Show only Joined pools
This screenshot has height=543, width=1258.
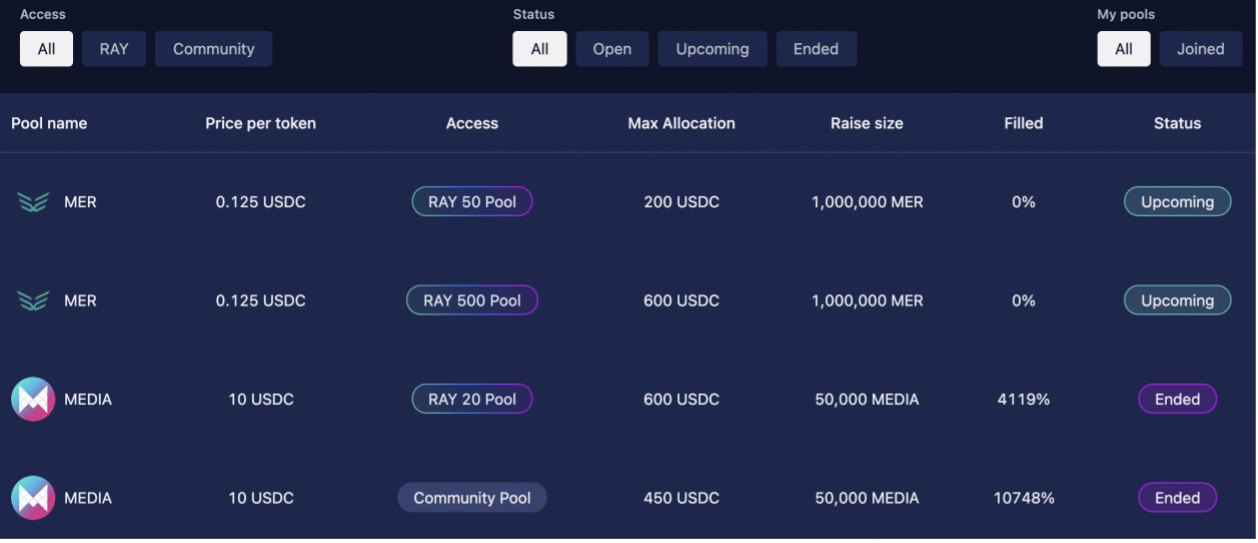(1200, 49)
